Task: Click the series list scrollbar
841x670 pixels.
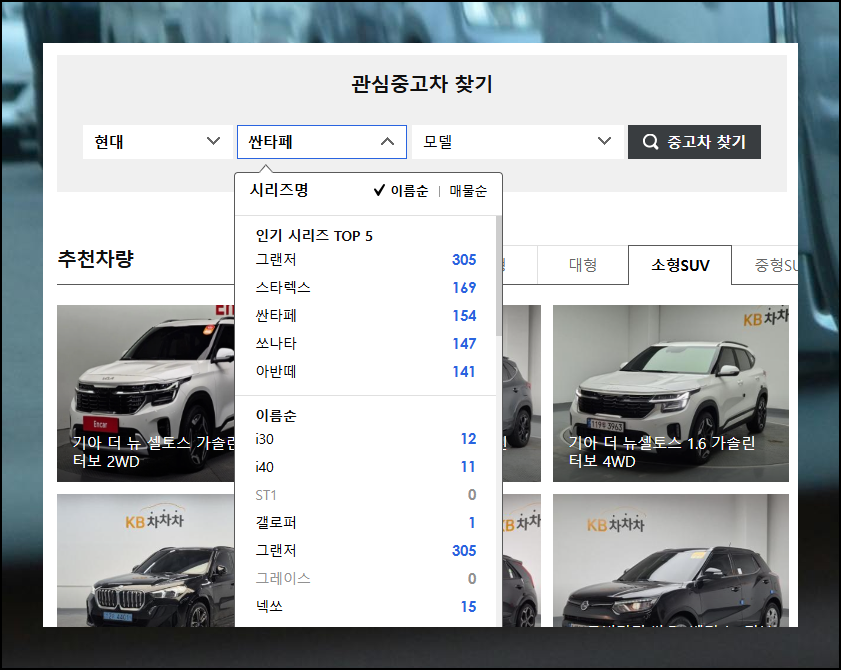Action: click(499, 276)
